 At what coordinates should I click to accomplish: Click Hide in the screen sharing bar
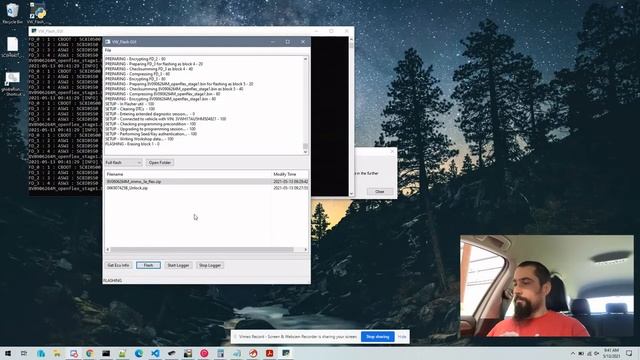pyautogui.click(x=402, y=337)
